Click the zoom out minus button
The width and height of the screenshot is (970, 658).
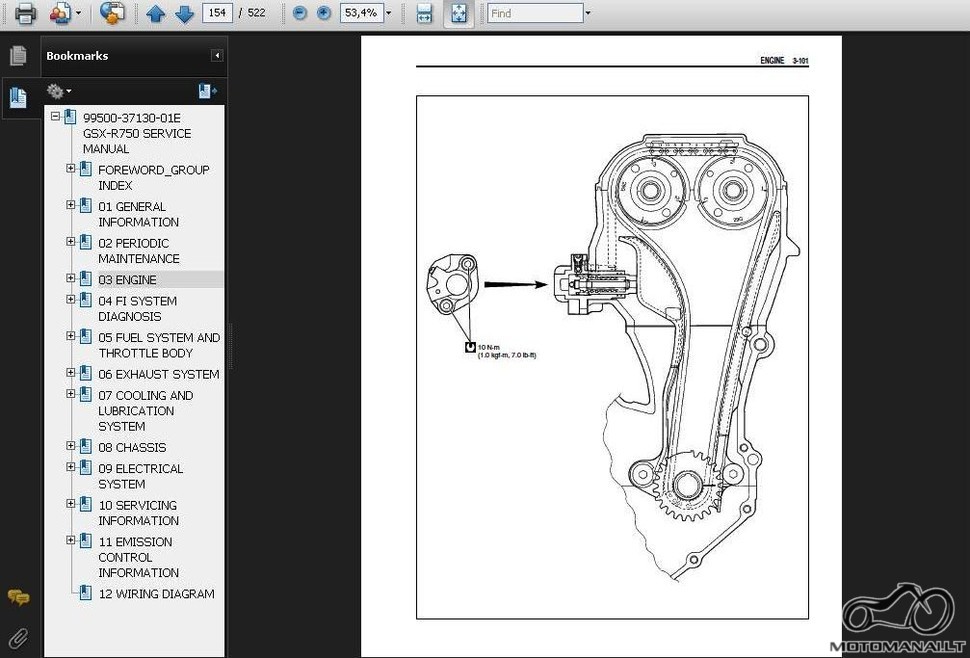pos(300,13)
